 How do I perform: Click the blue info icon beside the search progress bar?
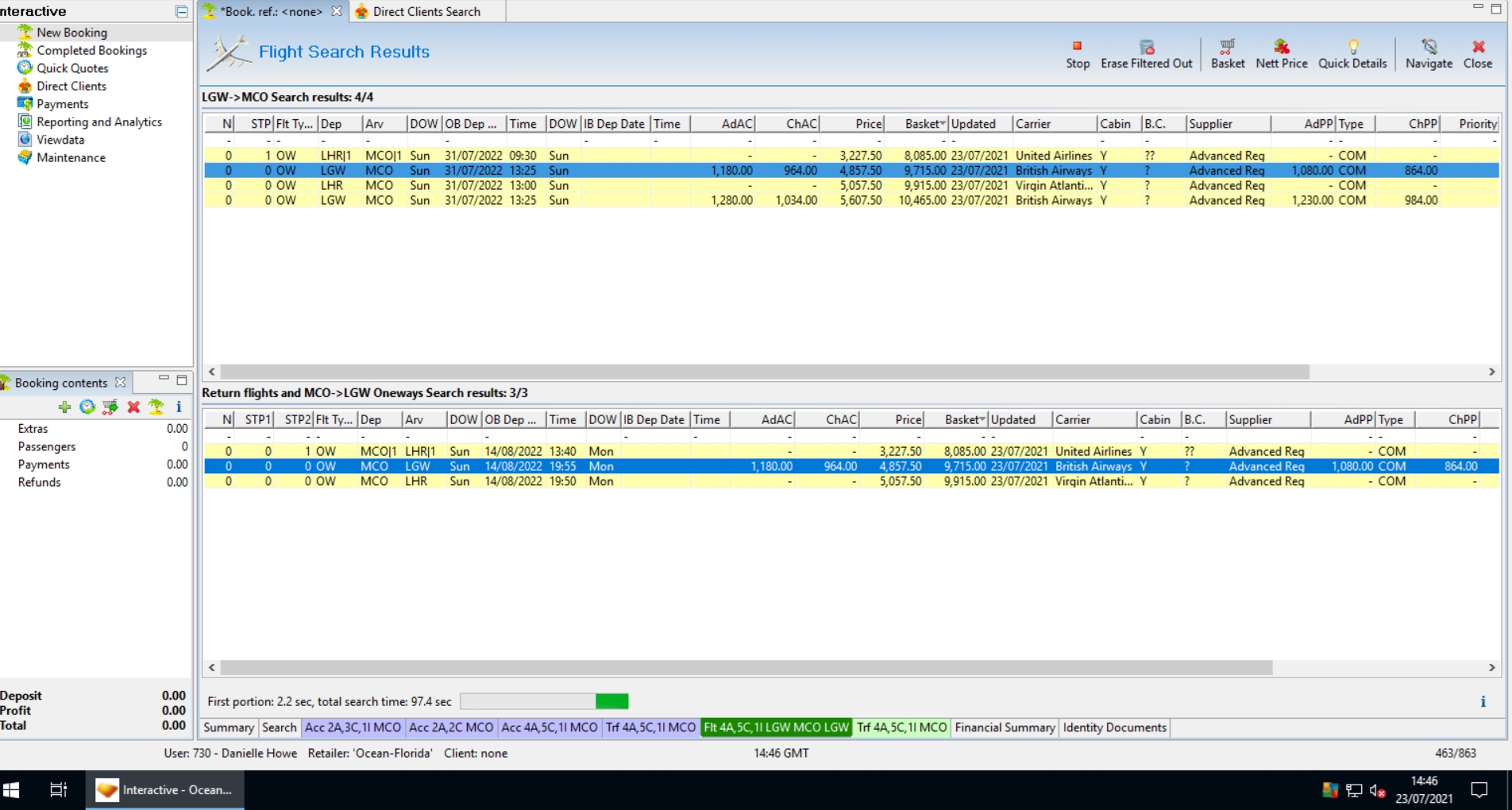1483,701
